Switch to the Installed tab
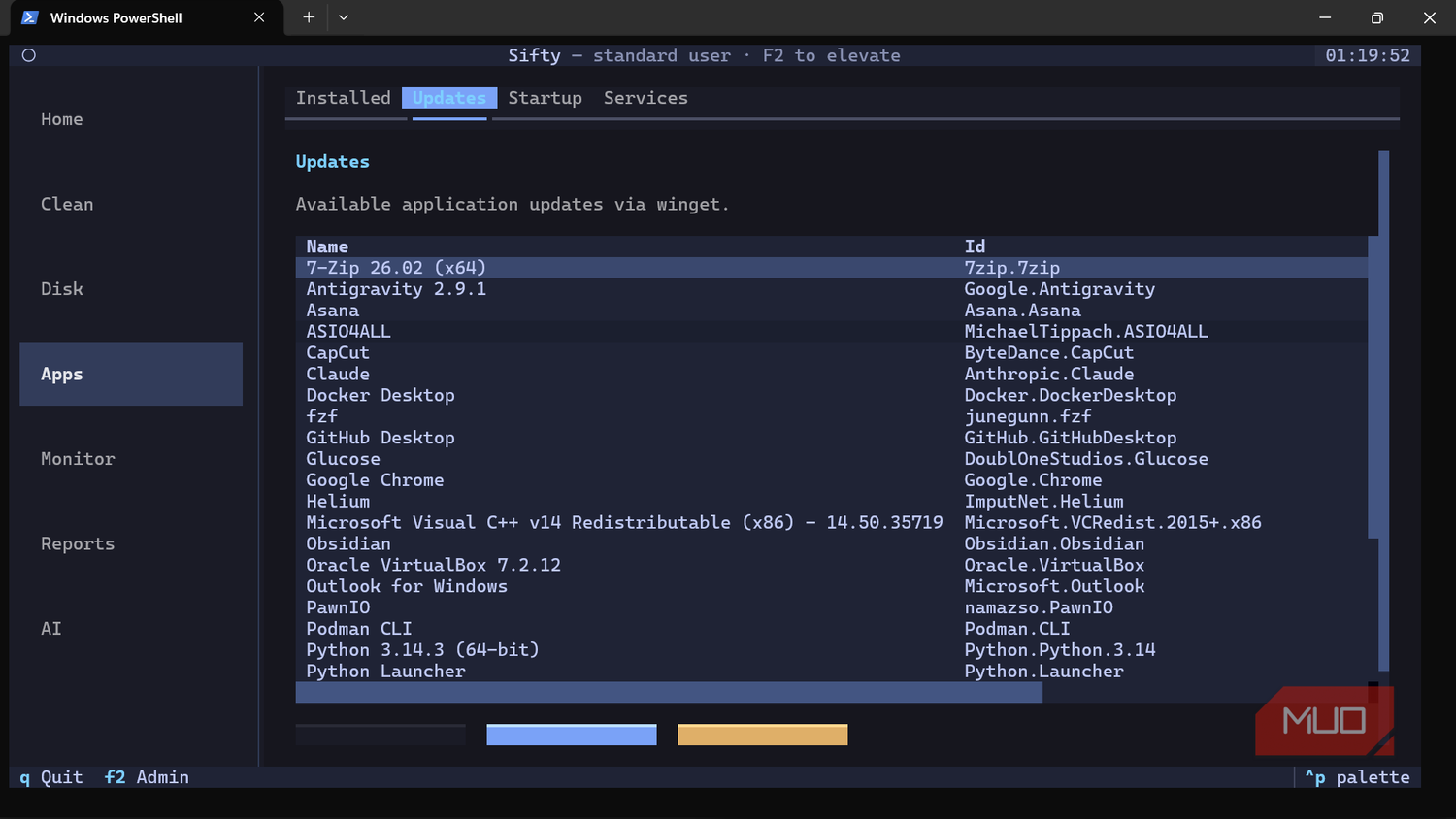This screenshot has height=819, width=1456. 343,98
